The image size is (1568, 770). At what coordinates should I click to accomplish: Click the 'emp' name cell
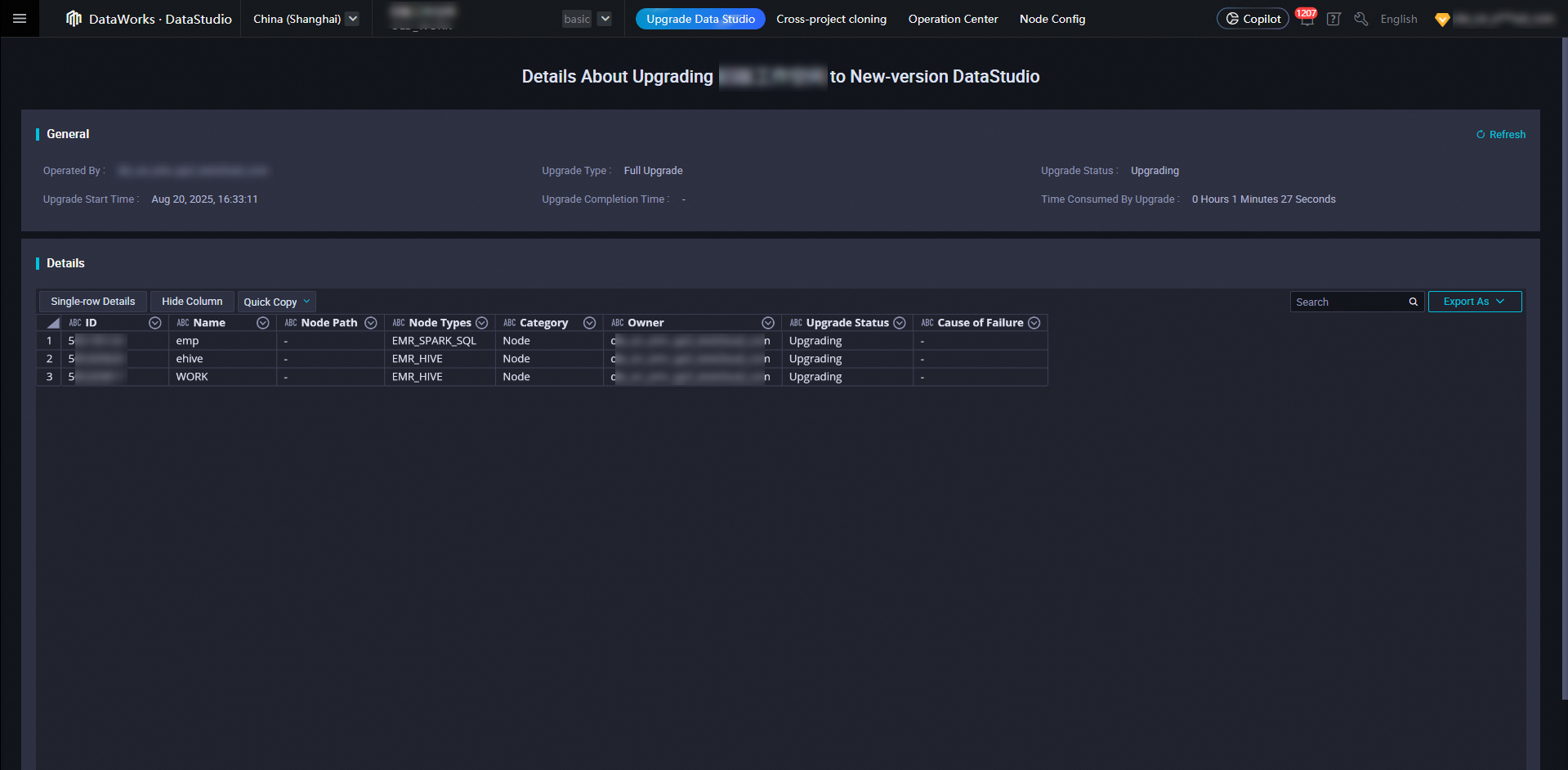pos(222,341)
